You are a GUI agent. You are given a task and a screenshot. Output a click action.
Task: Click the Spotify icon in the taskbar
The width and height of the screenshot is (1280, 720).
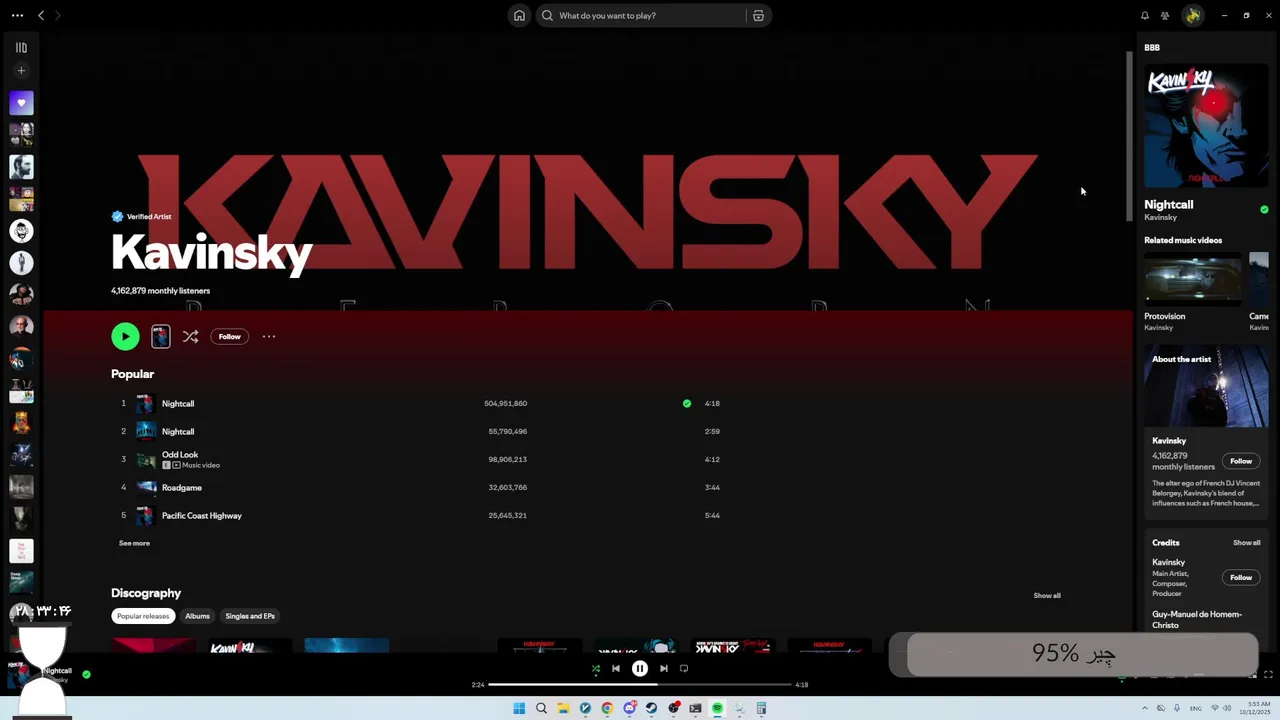click(x=717, y=708)
